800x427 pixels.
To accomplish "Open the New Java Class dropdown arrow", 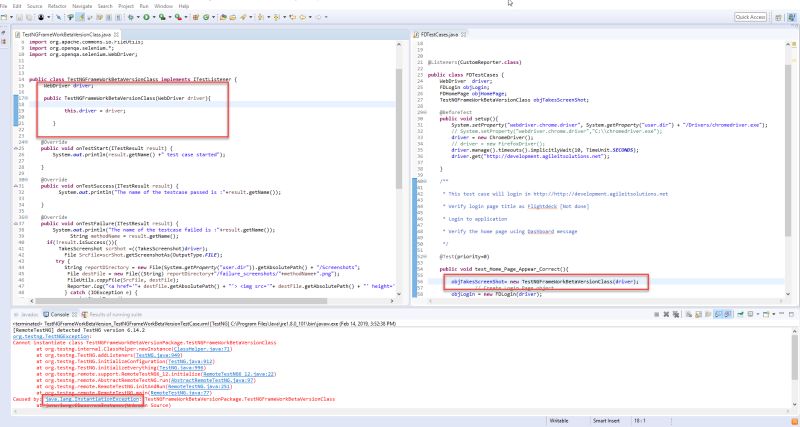I will 213,17.
